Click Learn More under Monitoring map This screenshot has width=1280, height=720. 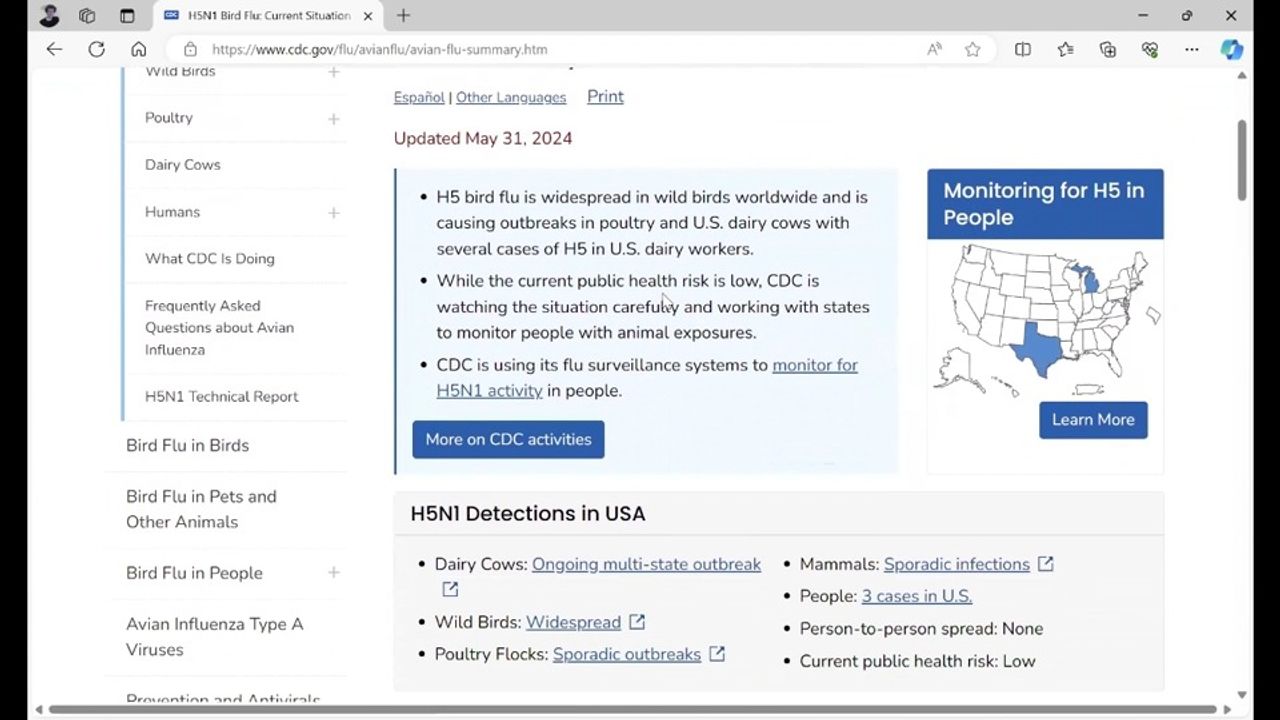1092,420
